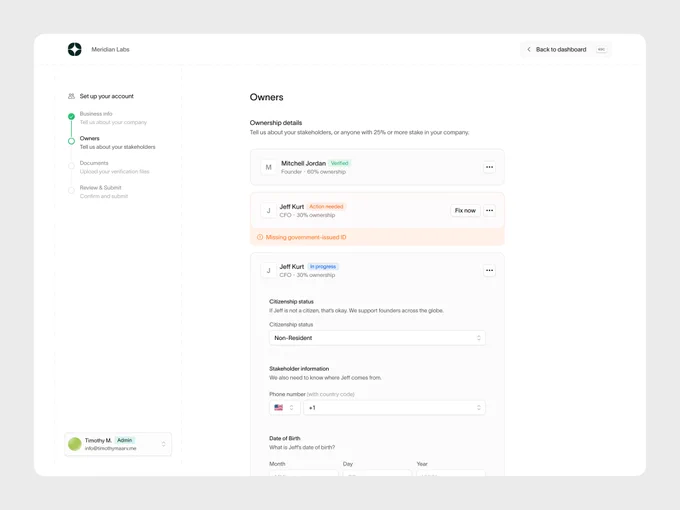This screenshot has height=510, width=680.
Task: Click Mitchell Jordan's M avatar
Action: click(x=268, y=167)
